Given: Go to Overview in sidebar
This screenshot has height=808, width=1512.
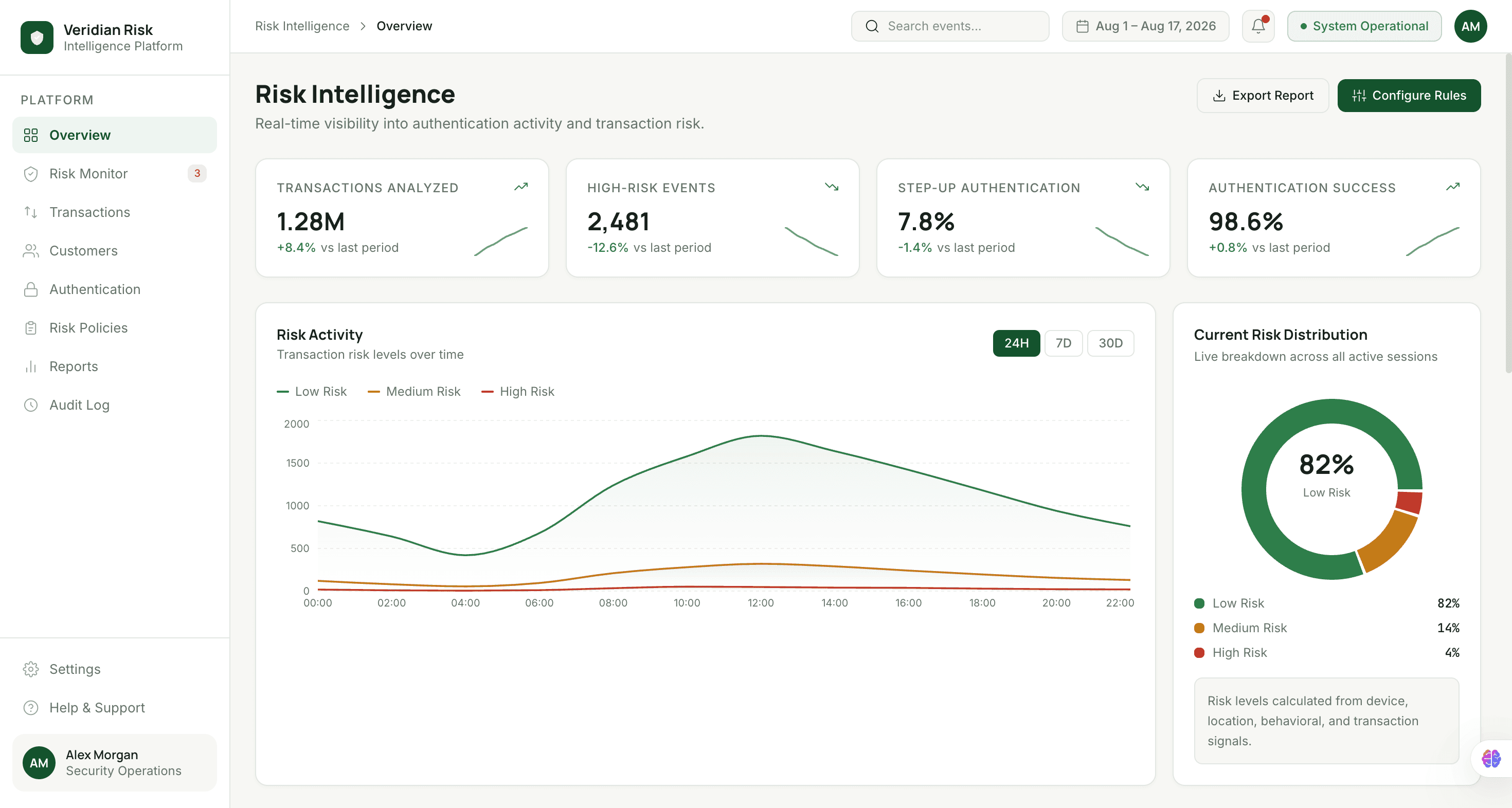Looking at the screenshot, I should click(x=115, y=136).
